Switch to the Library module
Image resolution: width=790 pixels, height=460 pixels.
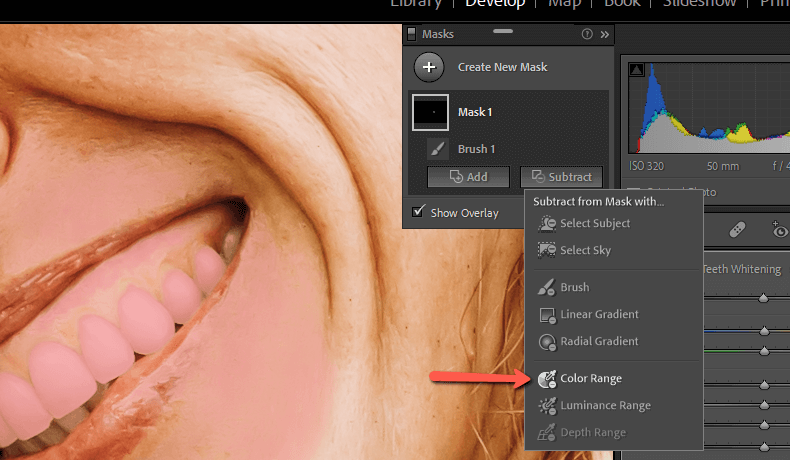click(416, 4)
